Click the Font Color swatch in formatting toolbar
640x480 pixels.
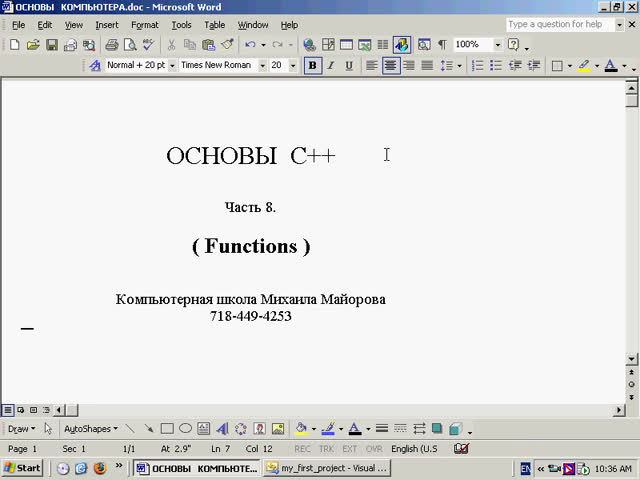pos(610,66)
